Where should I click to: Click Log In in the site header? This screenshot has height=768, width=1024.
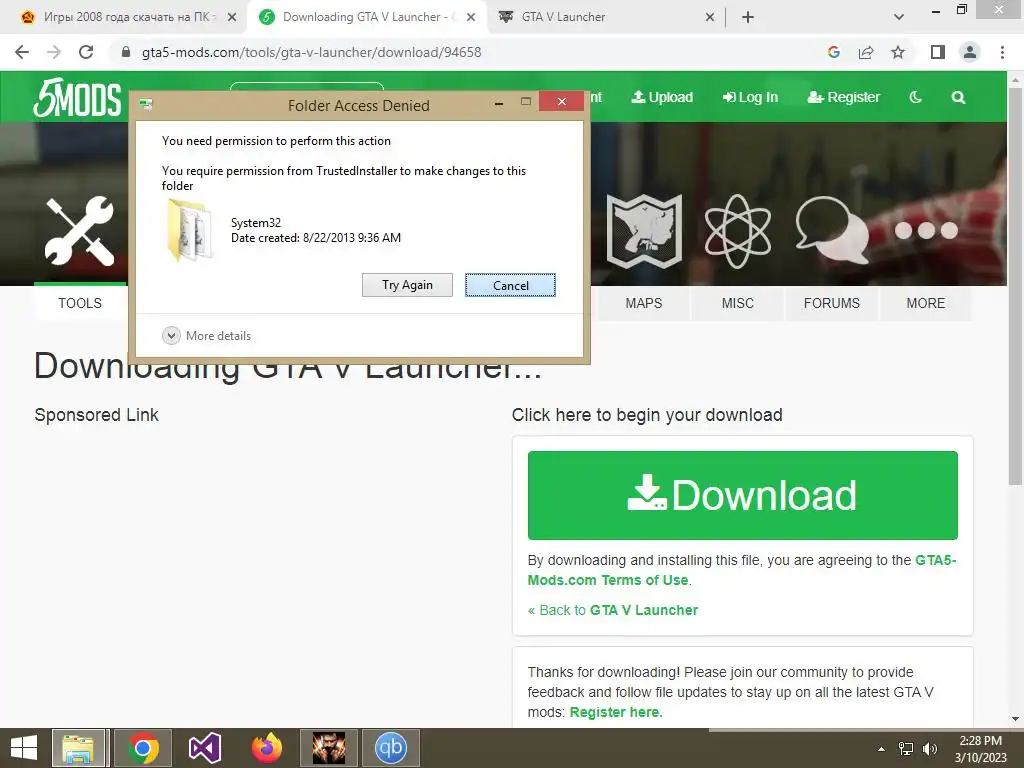750,97
